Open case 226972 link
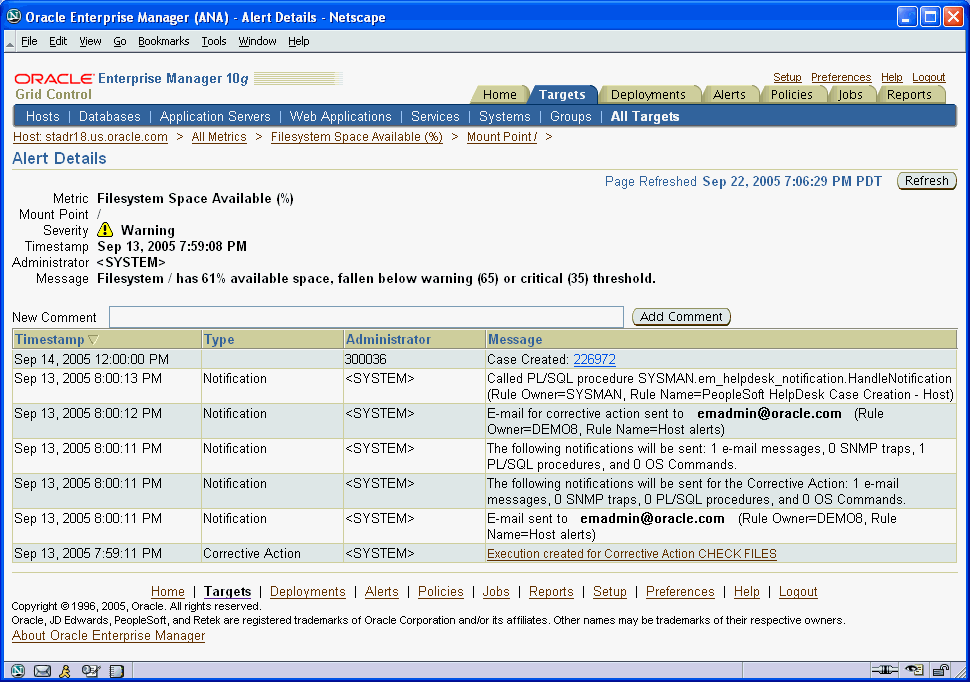The image size is (970, 682). [596, 359]
